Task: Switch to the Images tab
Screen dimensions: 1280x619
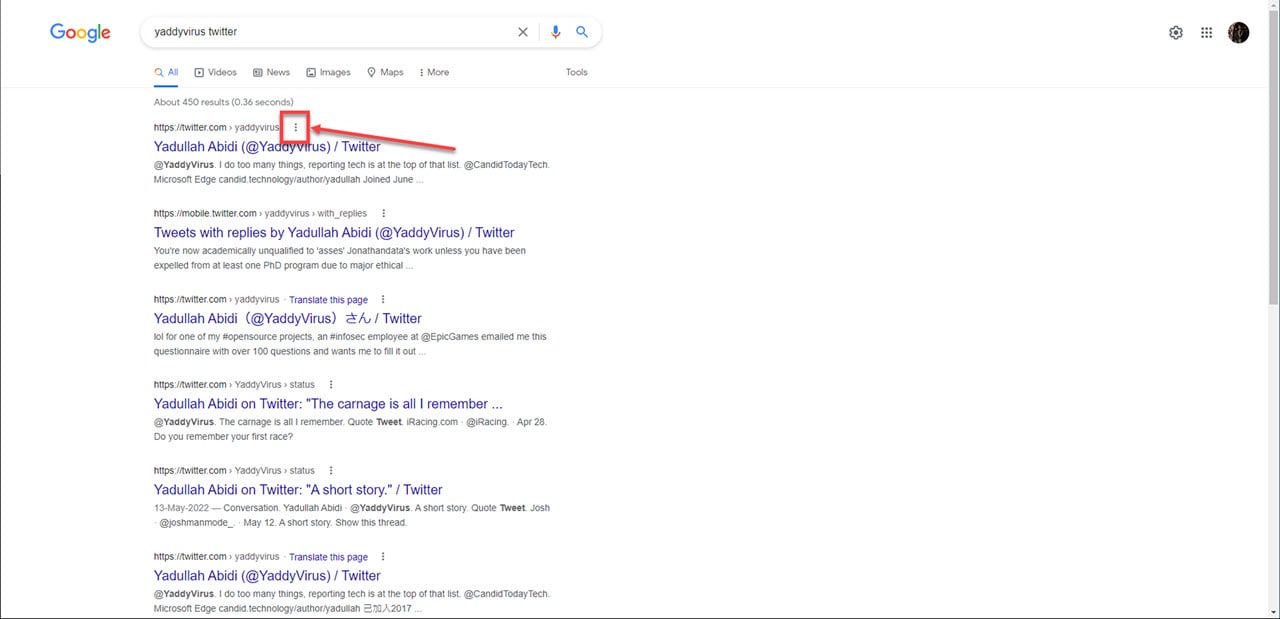Action: (328, 72)
